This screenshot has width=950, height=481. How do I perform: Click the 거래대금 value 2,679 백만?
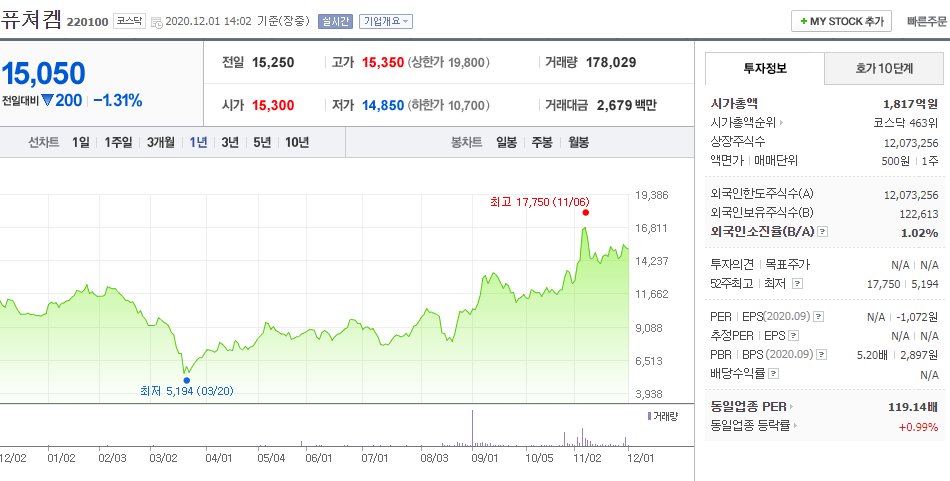(x=626, y=105)
